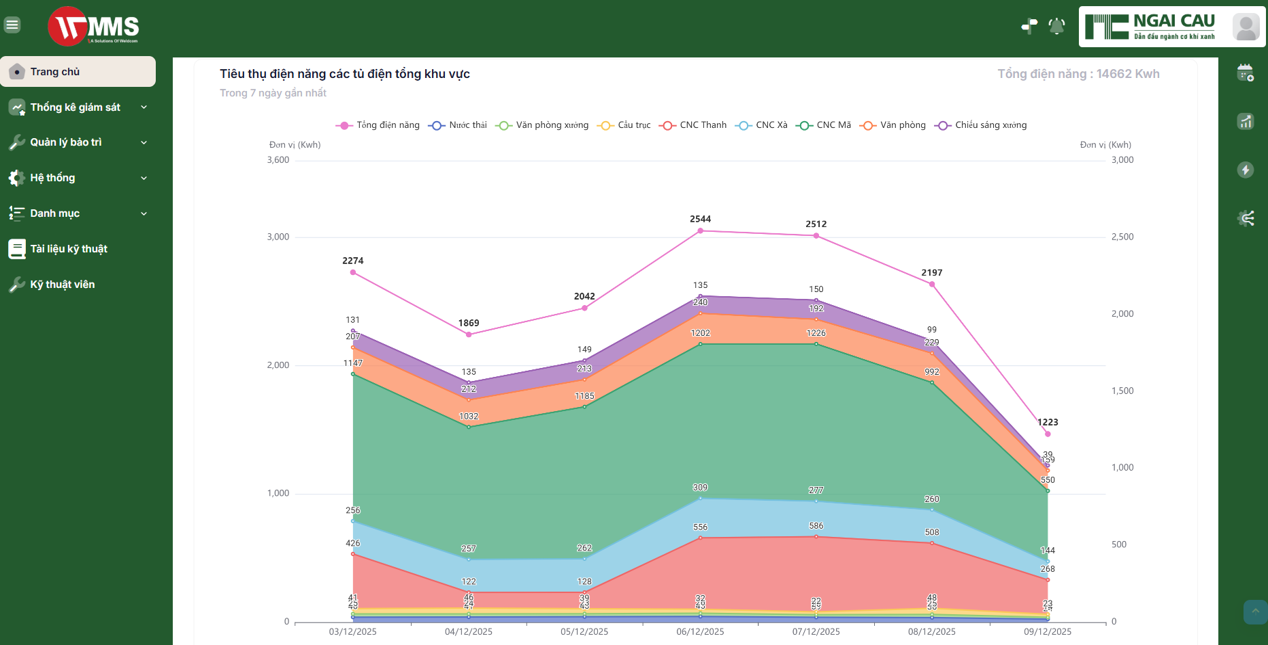The height and width of the screenshot is (645, 1268).
Task: Open the Kỹ thuật viên section
Action: click(62, 285)
